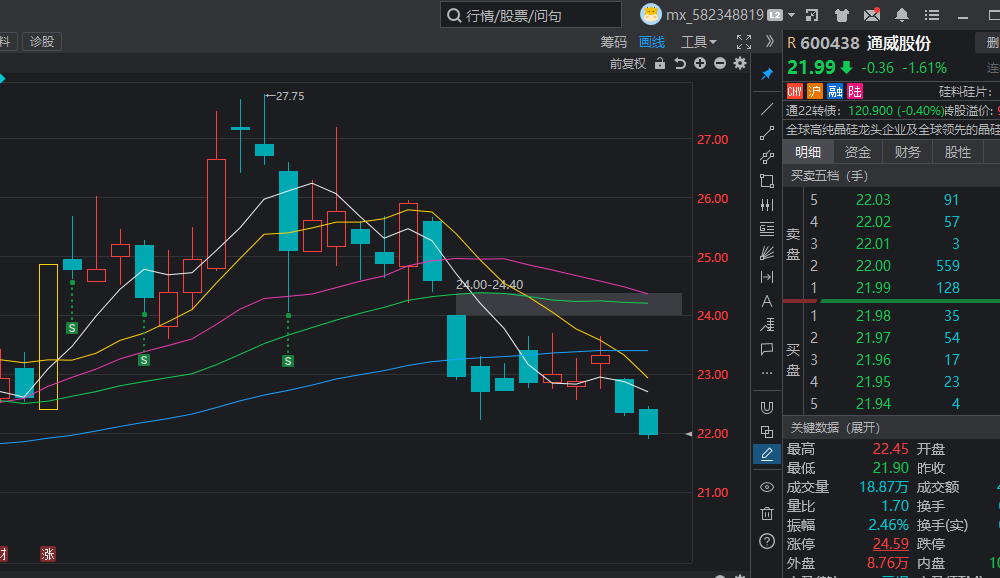Open messages envelope icon

872,15
